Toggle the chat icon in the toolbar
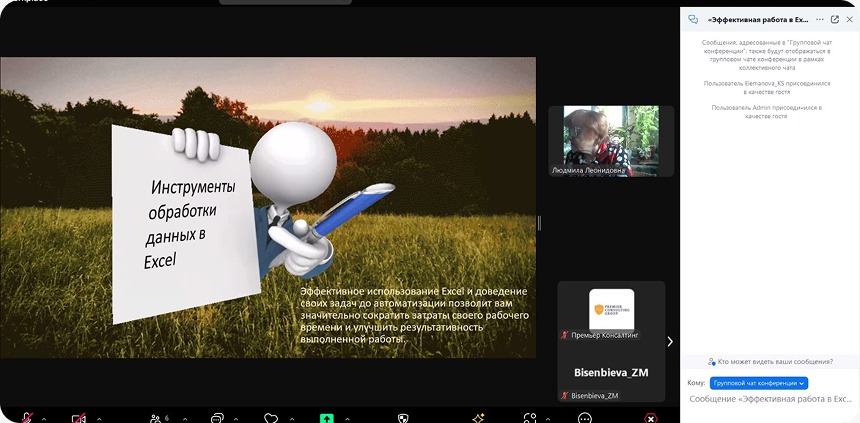The height and width of the screenshot is (423, 860). click(217, 419)
